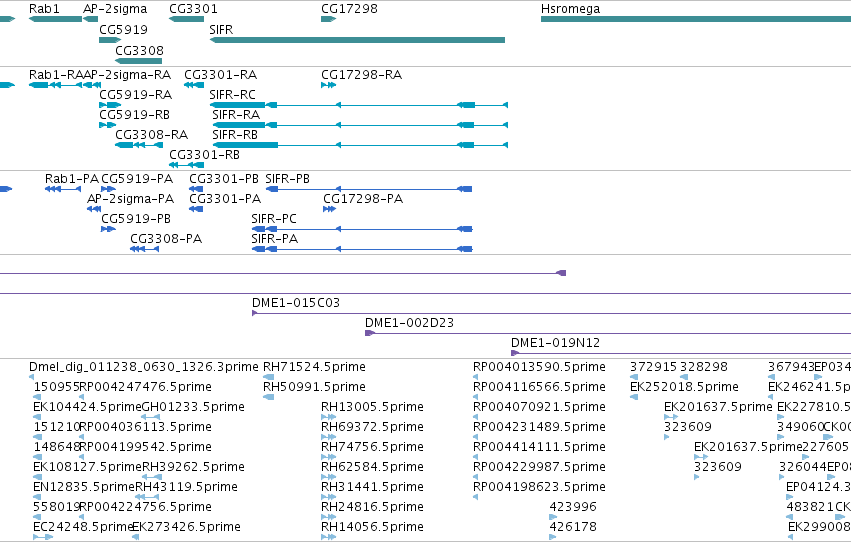Click the AP-2sigma gene label

115,9
